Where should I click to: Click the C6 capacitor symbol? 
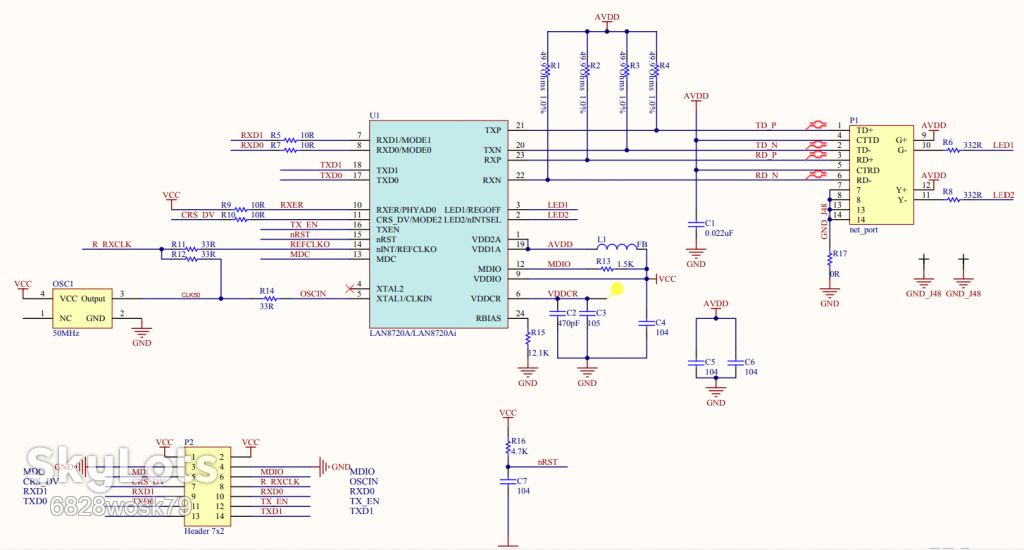[x=736, y=363]
